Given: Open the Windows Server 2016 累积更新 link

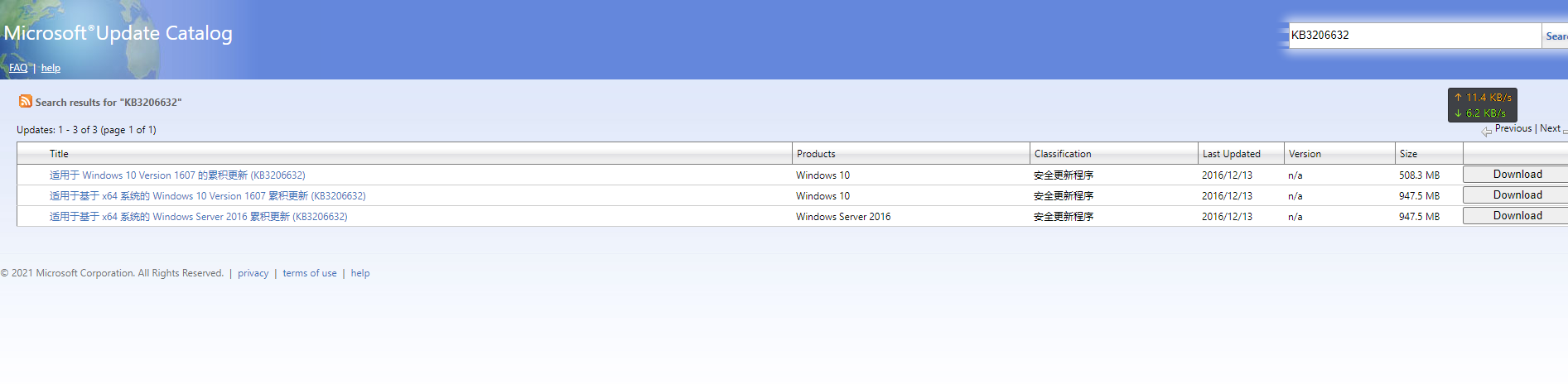Looking at the screenshot, I should coord(198,217).
